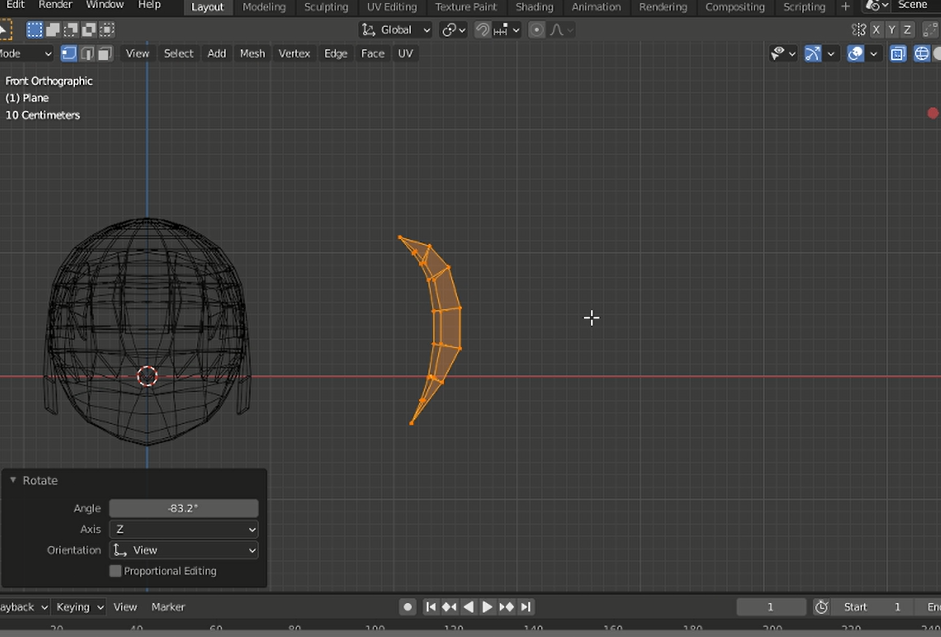
Task: Play the animation forward
Action: coord(487,607)
